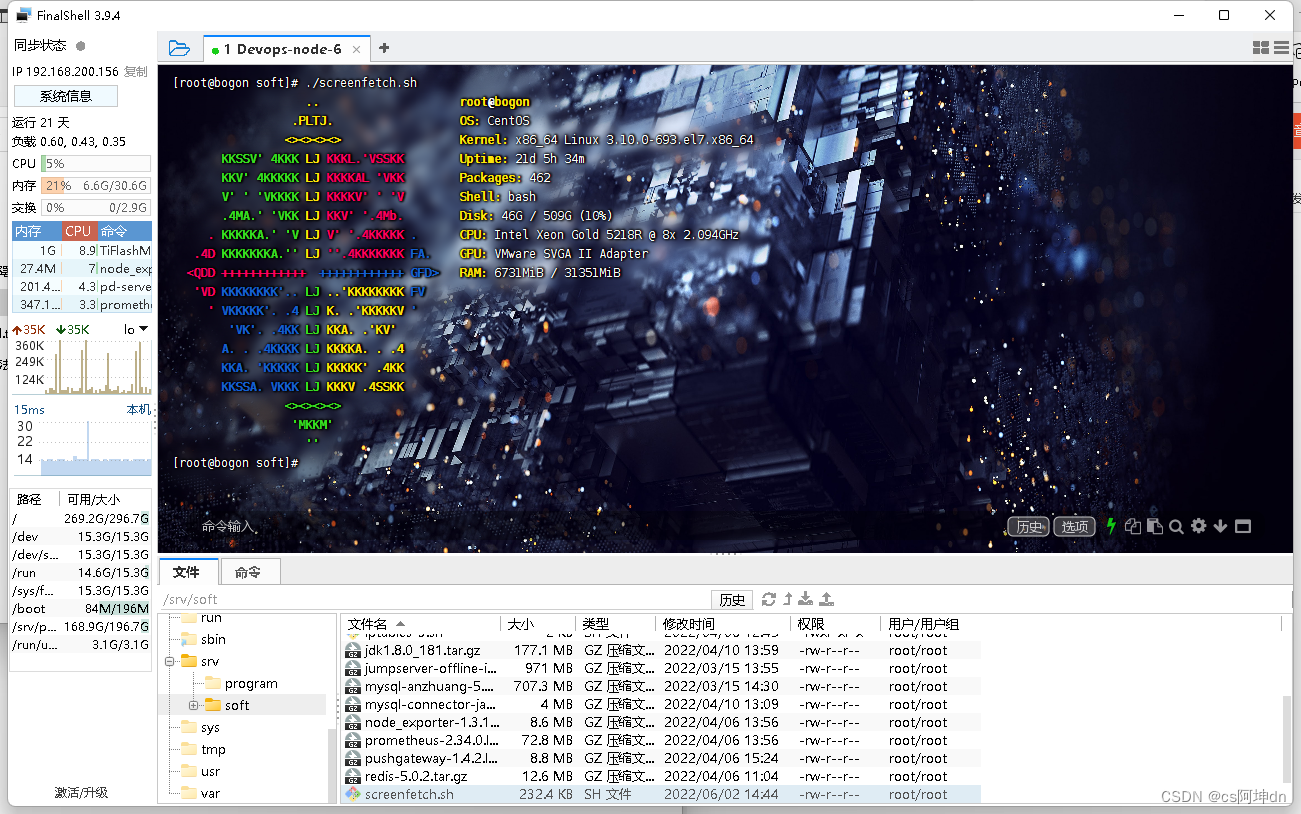
Task: Sort processes by CPU column
Action: pos(78,231)
